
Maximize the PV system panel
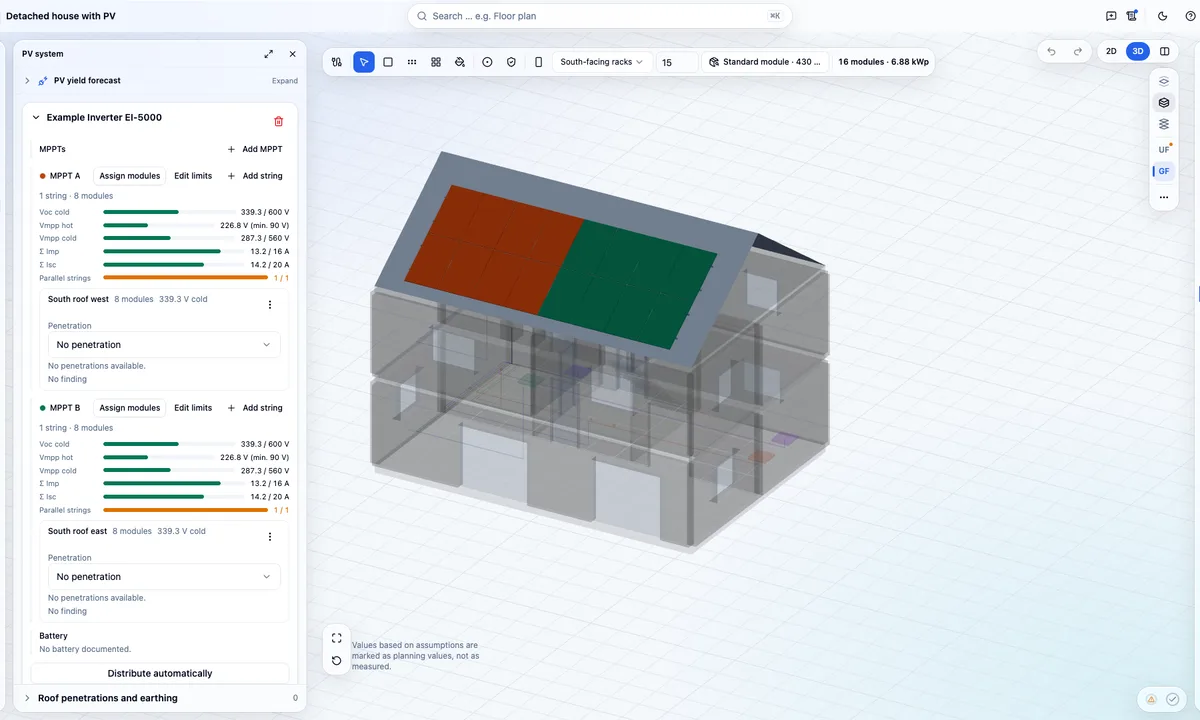tap(269, 54)
